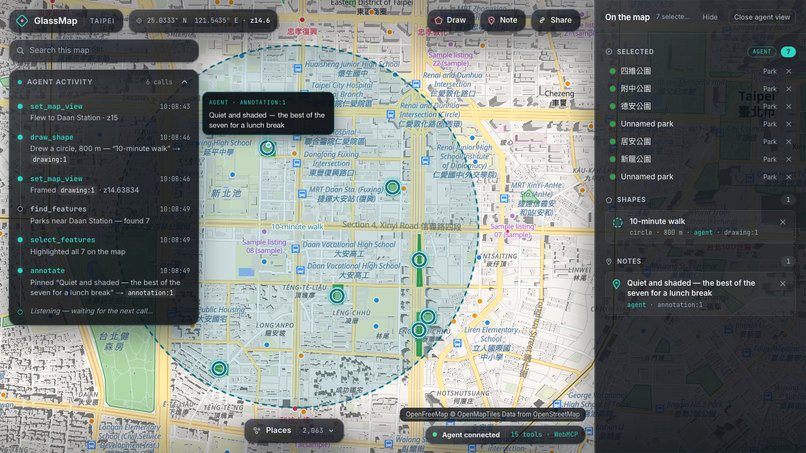Remove last Unnamed park from selection
This screenshot has width=806, height=453.
(789, 177)
